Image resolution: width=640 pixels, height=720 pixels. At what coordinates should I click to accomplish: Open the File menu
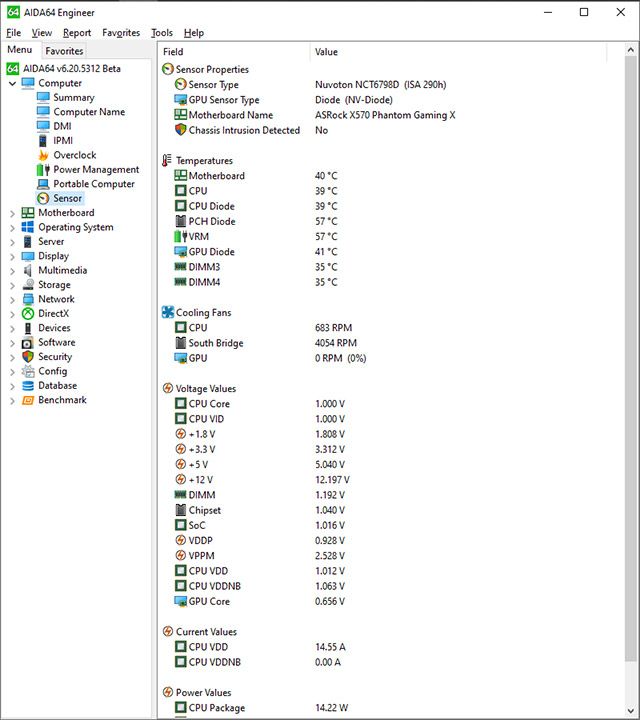click(x=13, y=33)
